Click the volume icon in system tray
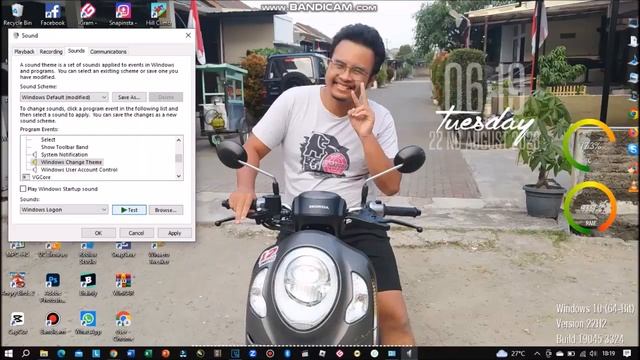The width and height of the screenshot is (640, 360). click(x=593, y=353)
